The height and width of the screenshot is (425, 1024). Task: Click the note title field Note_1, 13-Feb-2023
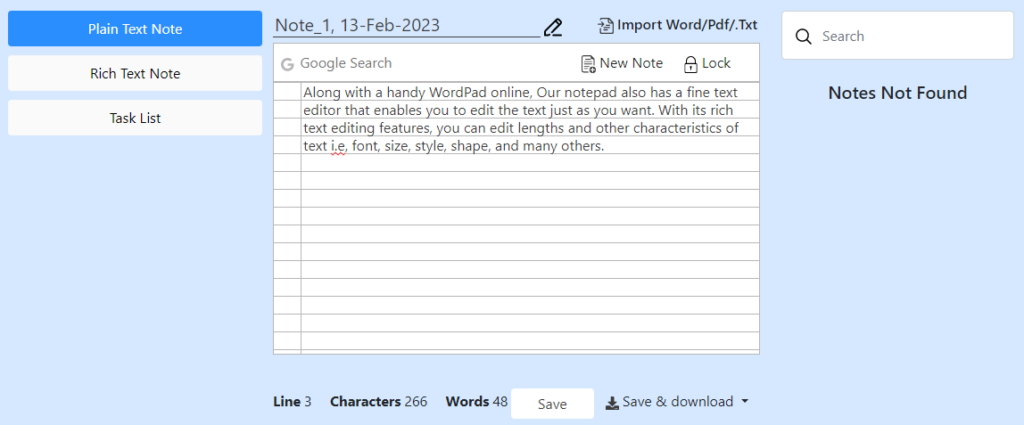click(x=406, y=25)
